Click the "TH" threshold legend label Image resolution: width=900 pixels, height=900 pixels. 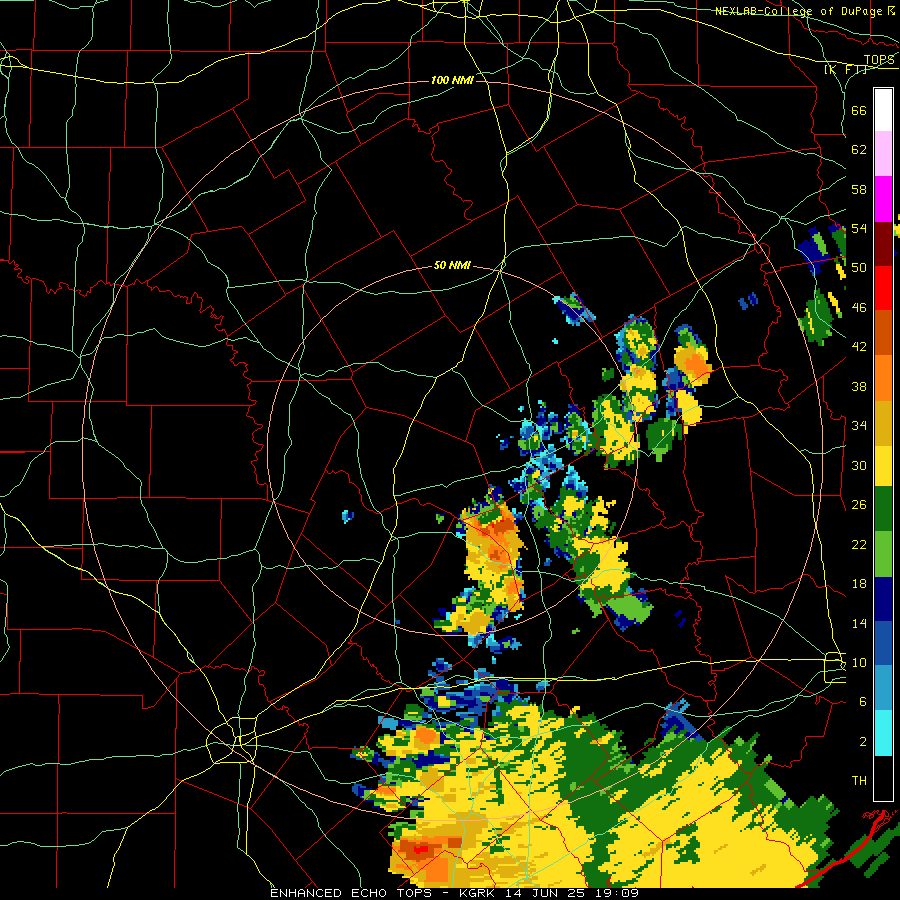859,781
